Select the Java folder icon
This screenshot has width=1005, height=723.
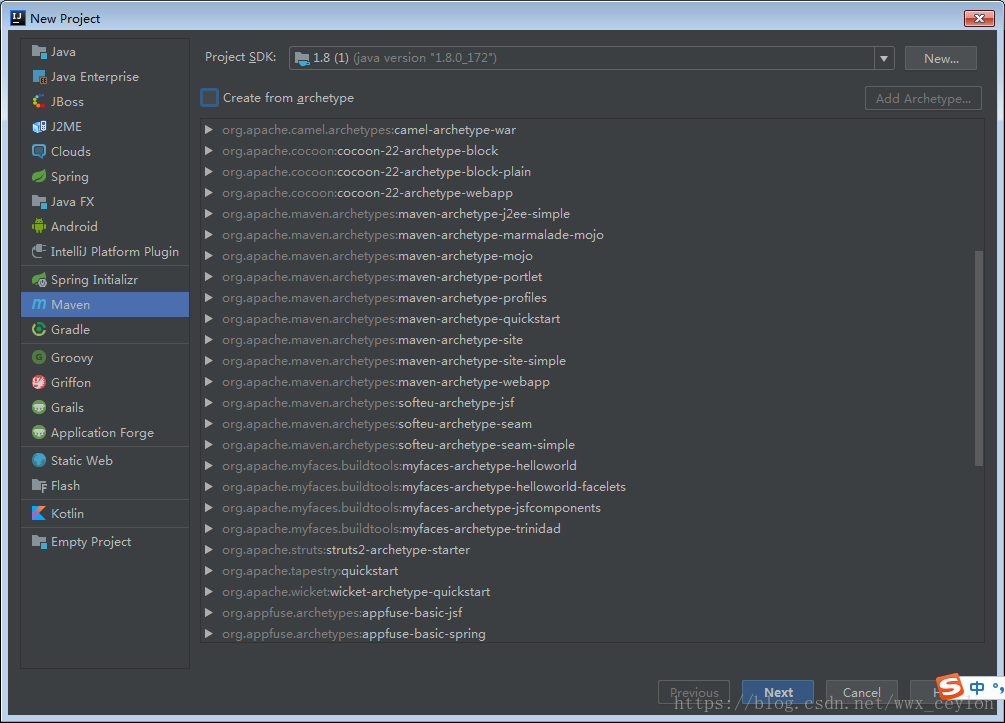point(39,52)
